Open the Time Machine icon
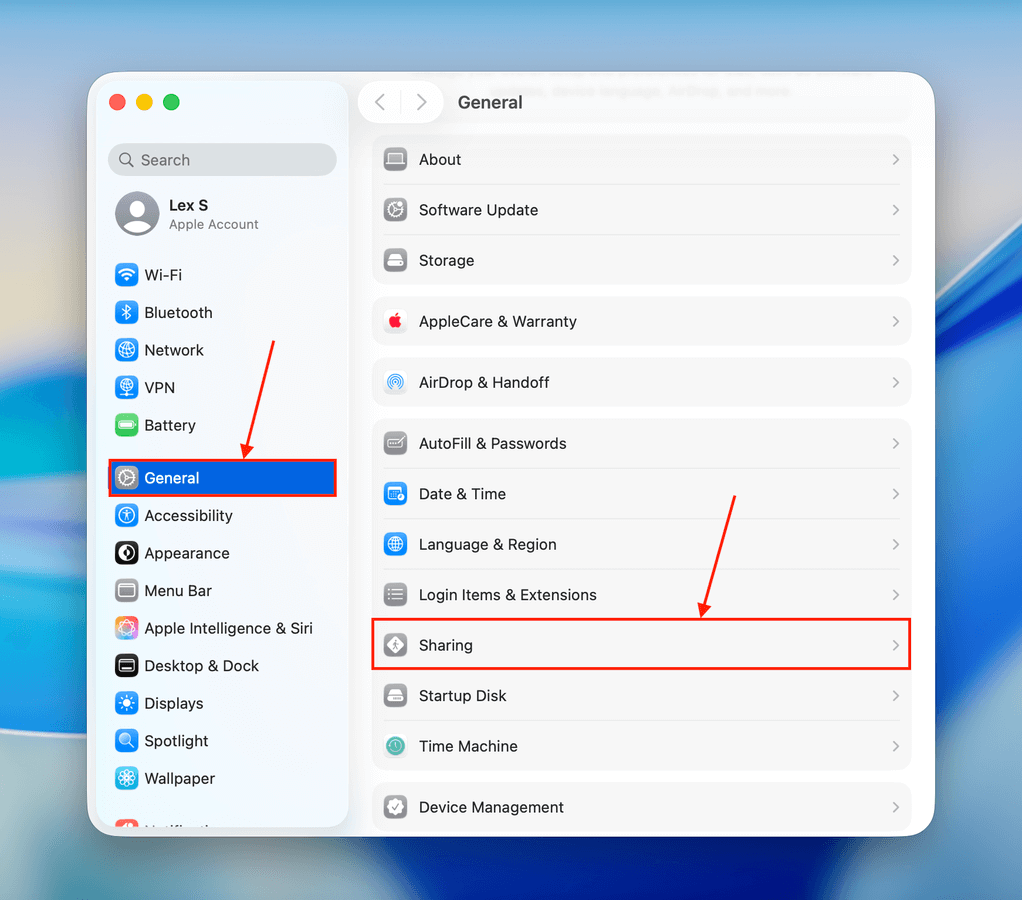This screenshot has height=900, width=1022. click(x=396, y=746)
